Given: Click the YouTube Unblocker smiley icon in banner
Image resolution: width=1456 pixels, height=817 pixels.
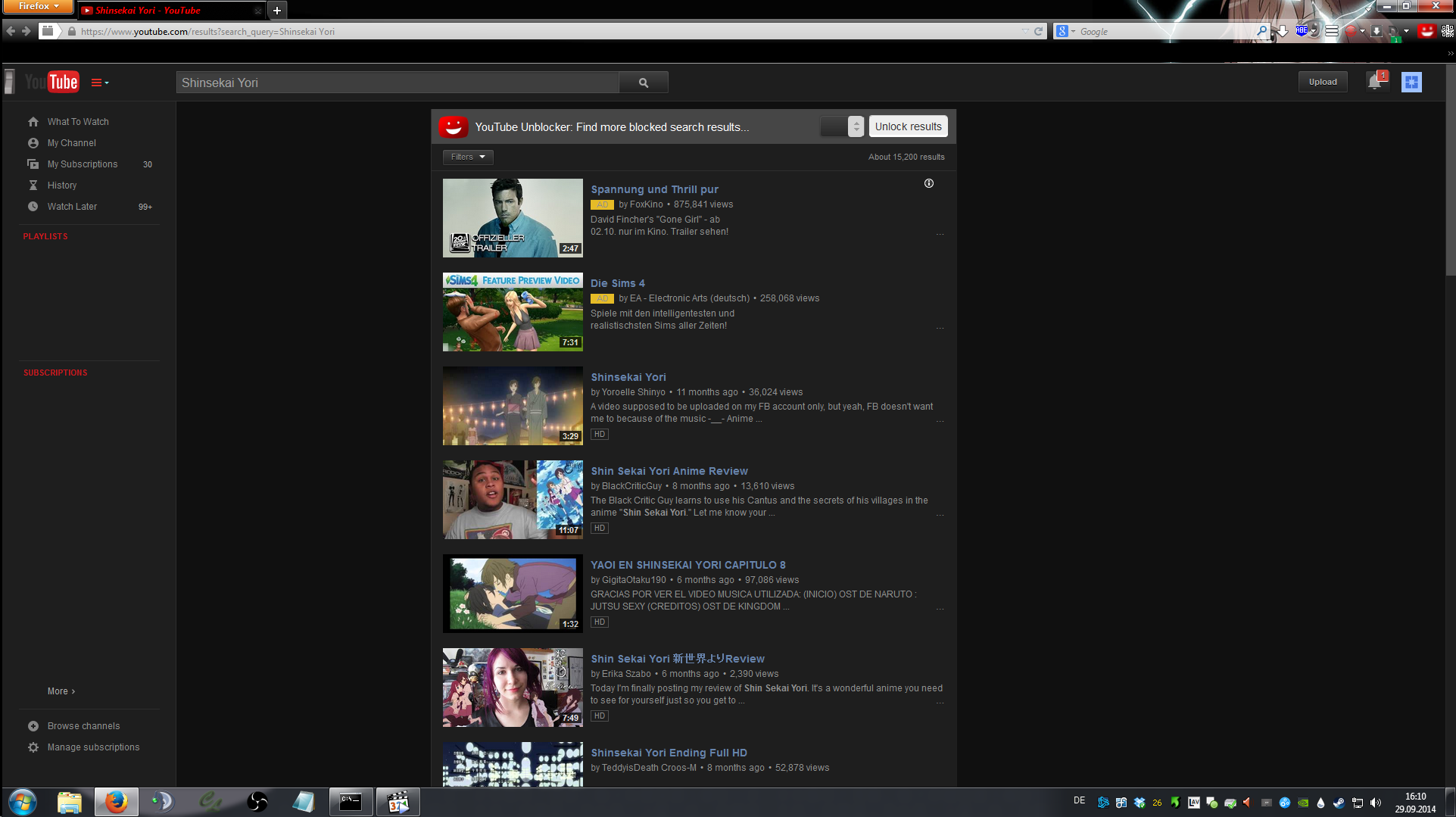Looking at the screenshot, I should pos(453,126).
